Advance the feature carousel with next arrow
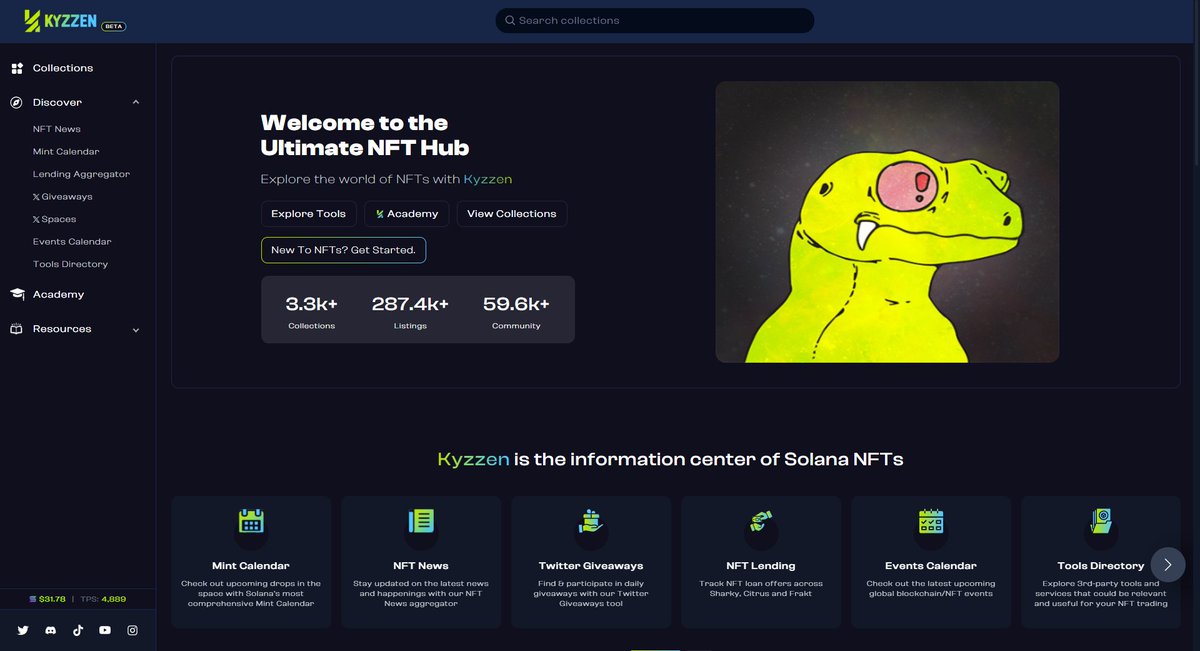The width and height of the screenshot is (1200, 651). [1168, 565]
